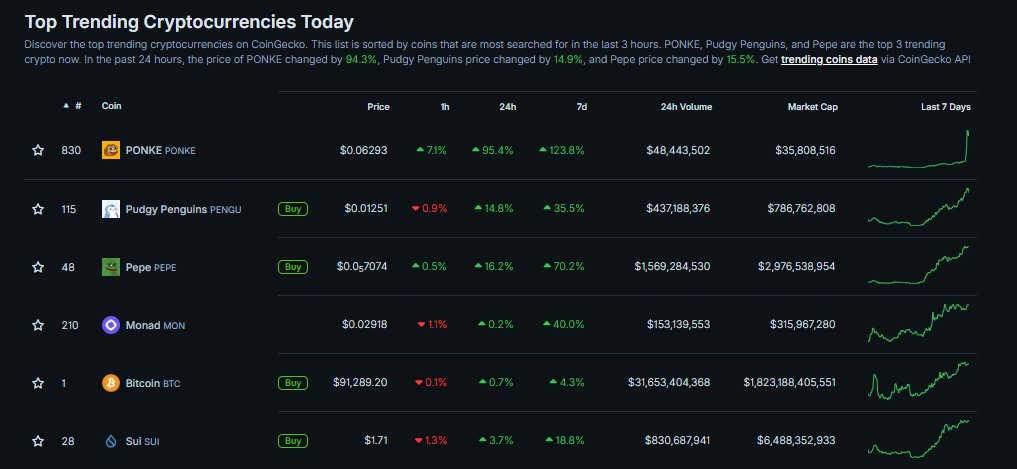Open PONKE's last 7 days sparkline chart
This screenshot has width=1017, height=469.
pos(919,150)
